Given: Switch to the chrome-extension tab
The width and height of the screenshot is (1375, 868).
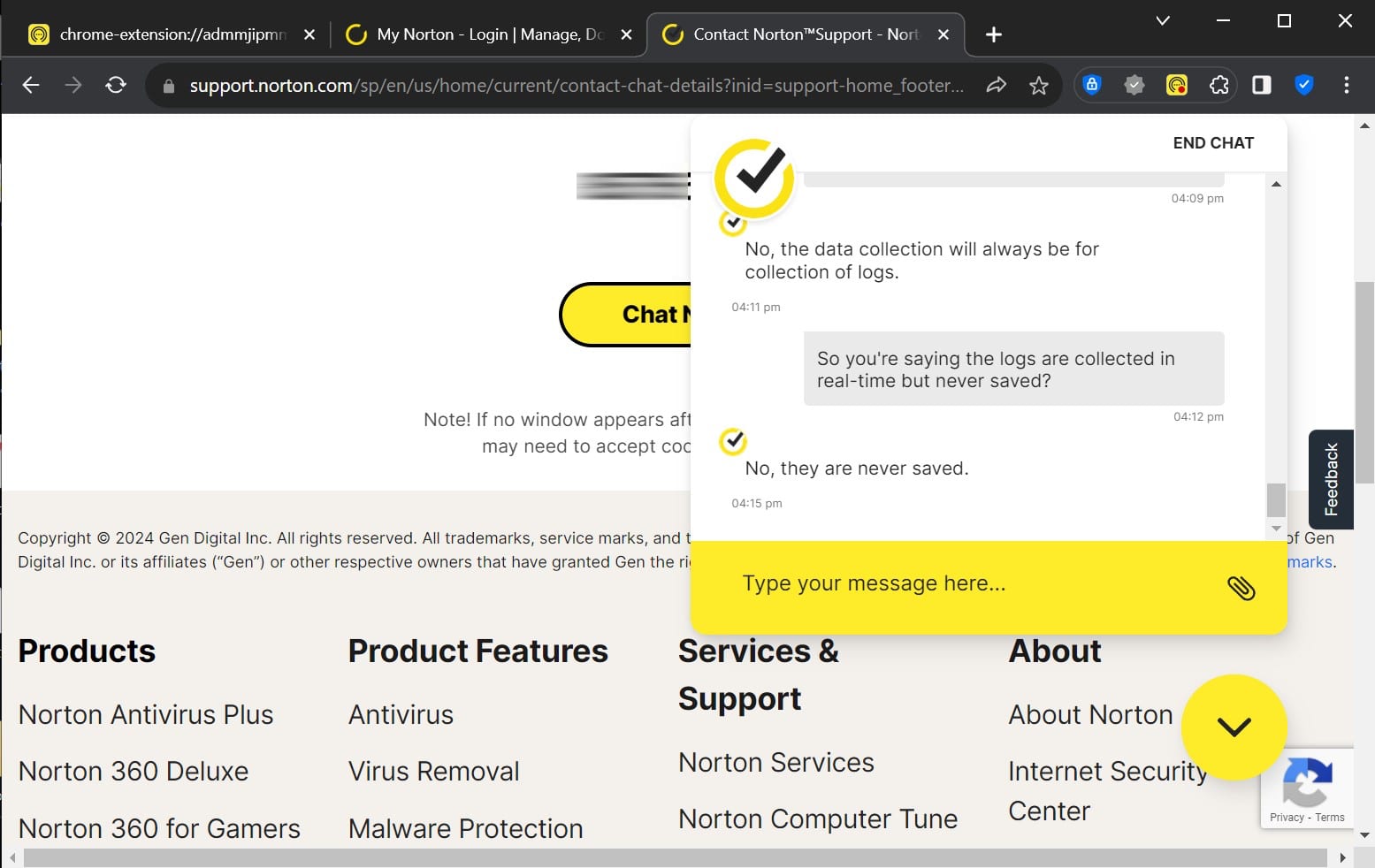Looking at the screenshot, I should coord(172,34).
